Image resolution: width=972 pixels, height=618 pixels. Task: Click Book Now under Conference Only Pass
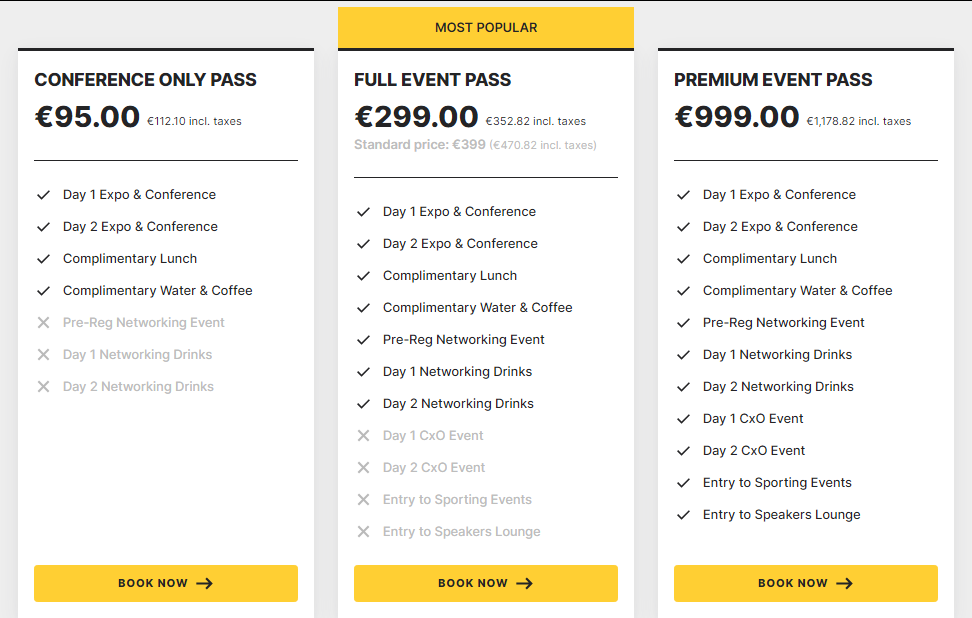pyautogui.click(x=166, y=583)
